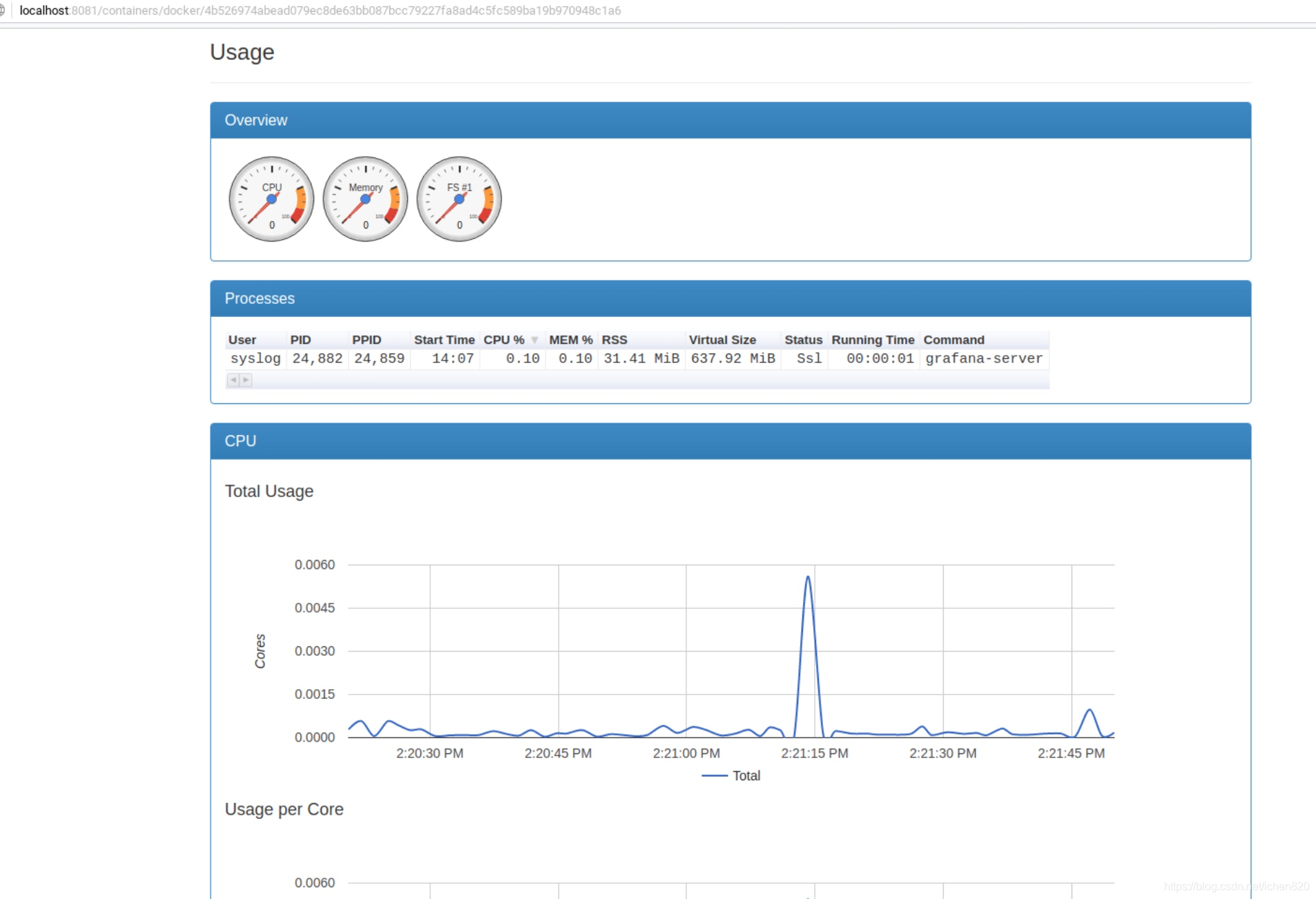Sort processes by Running Time column
The height and width of the screenshot is (899, 1316).
(873, 340)
